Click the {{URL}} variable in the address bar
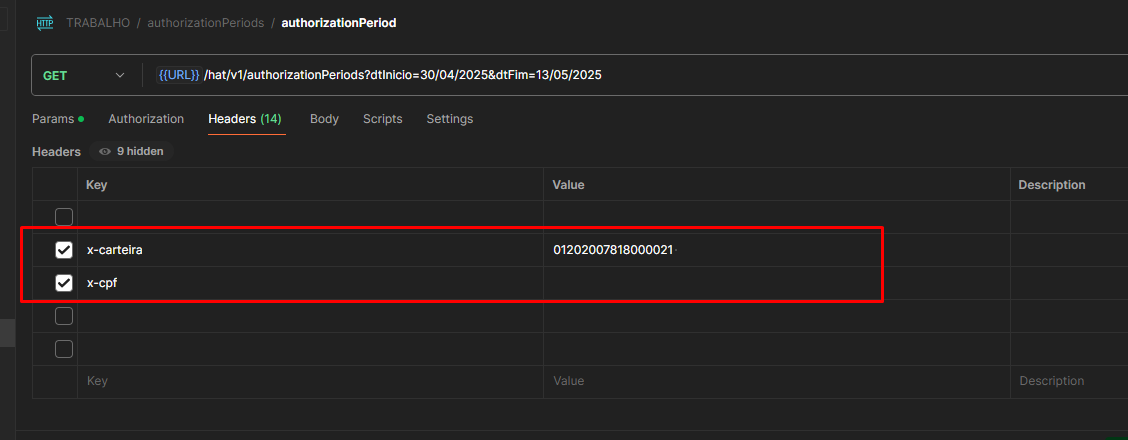The height and width of the screenshot is (440, 1128). [179, 75]
